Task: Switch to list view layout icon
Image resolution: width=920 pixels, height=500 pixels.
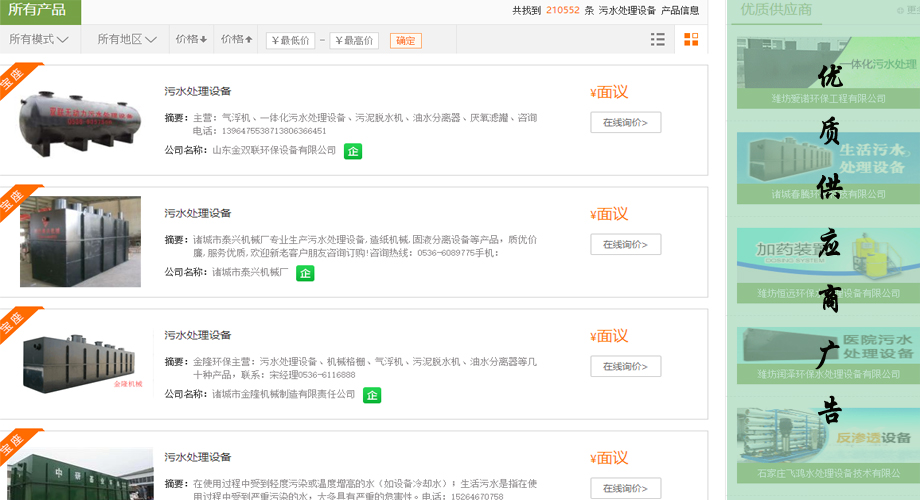Action: coord(657,40)
